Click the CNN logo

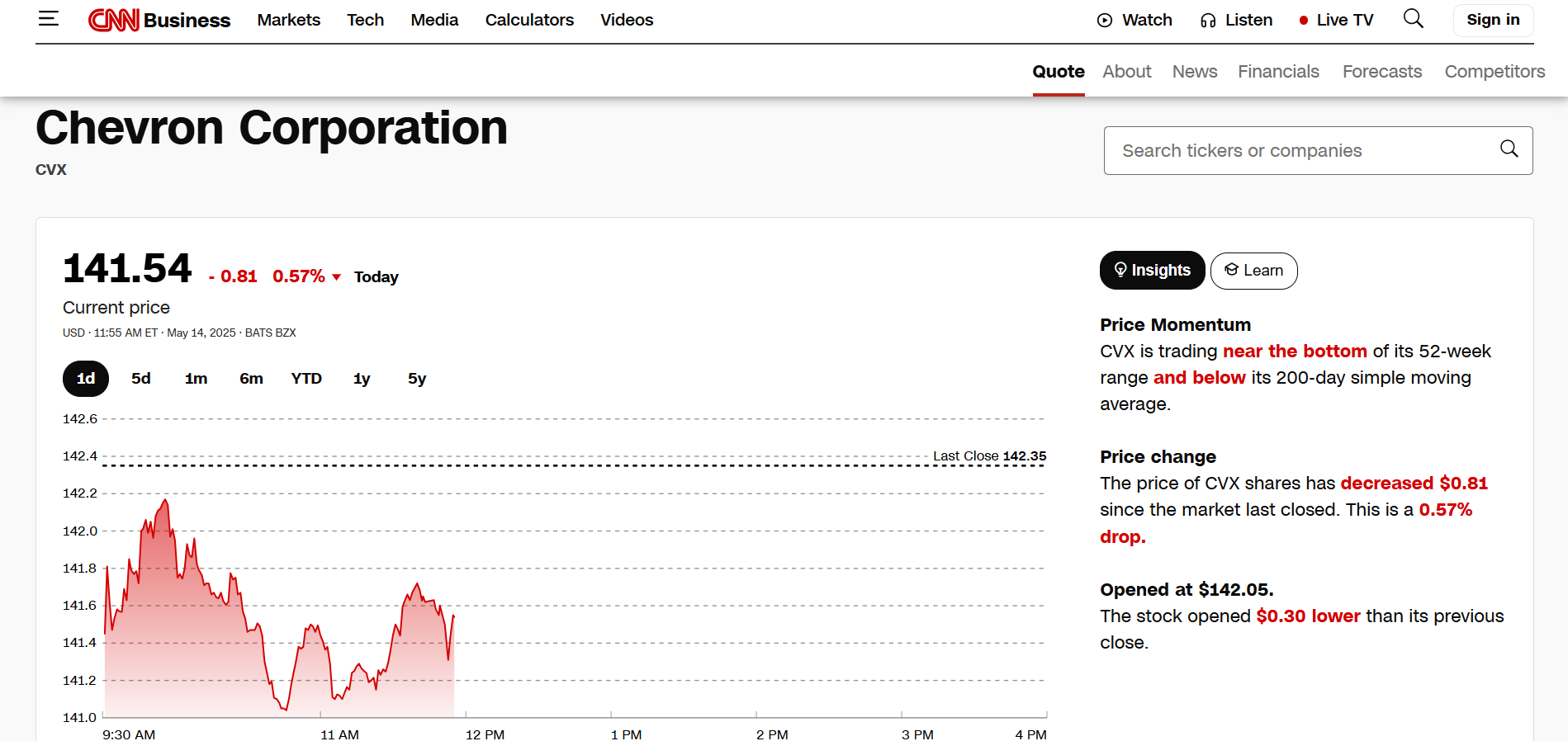coord(114,20)
